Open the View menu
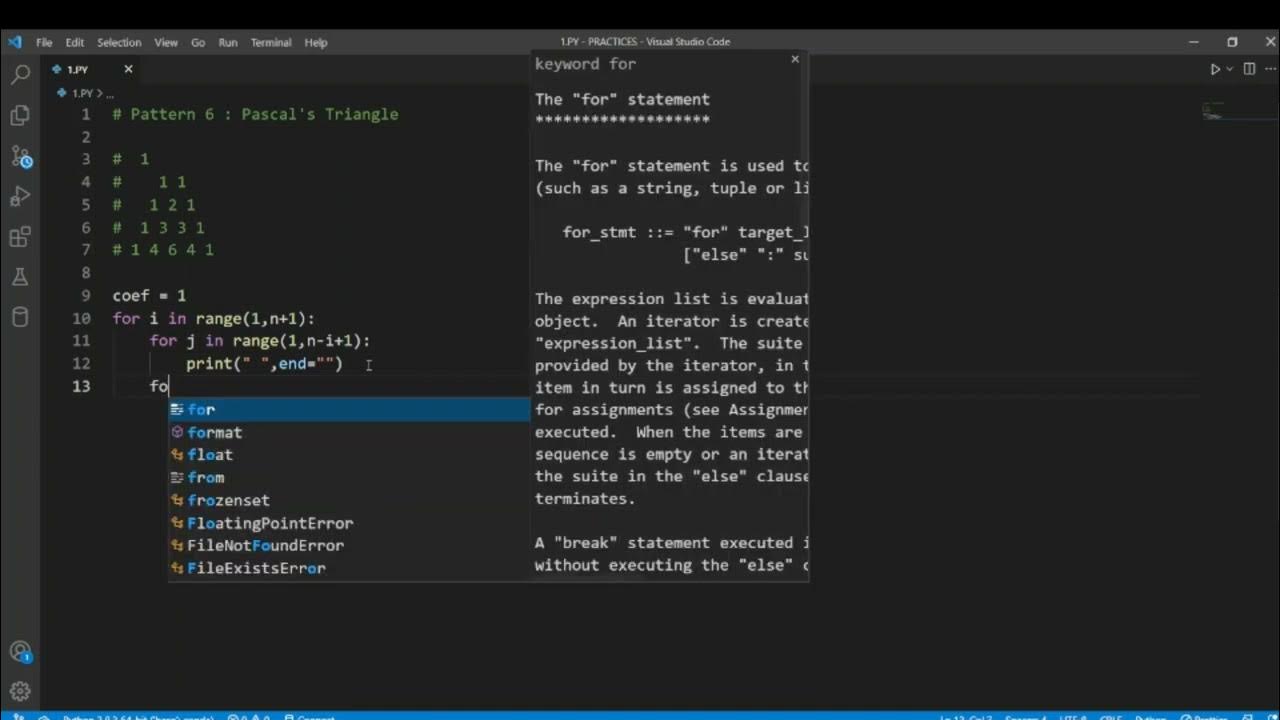Image resolution: width=1280 pixels, height=720 pixels. pyautogui.click(x=166, y=42)
